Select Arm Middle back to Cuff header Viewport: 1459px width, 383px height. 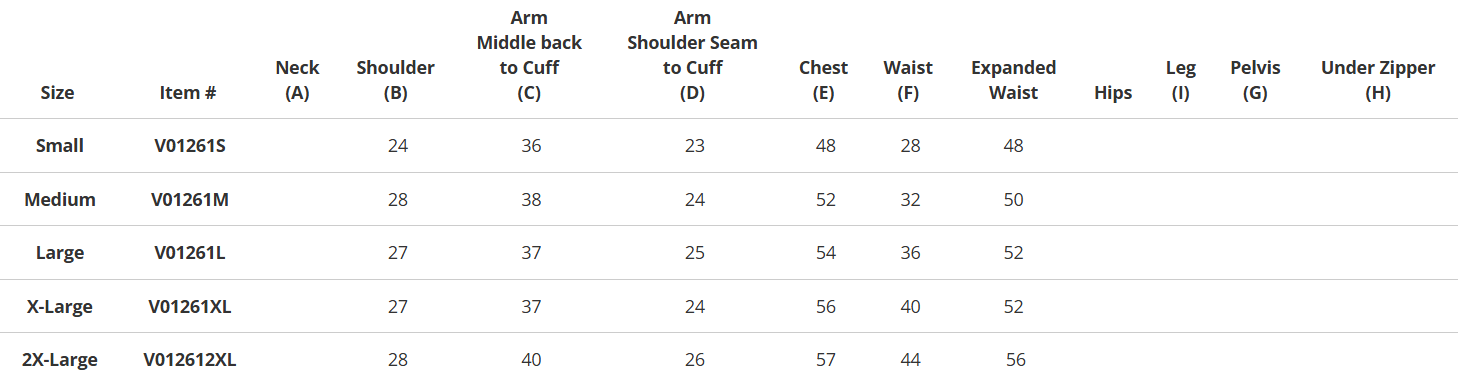click(529, 55)
